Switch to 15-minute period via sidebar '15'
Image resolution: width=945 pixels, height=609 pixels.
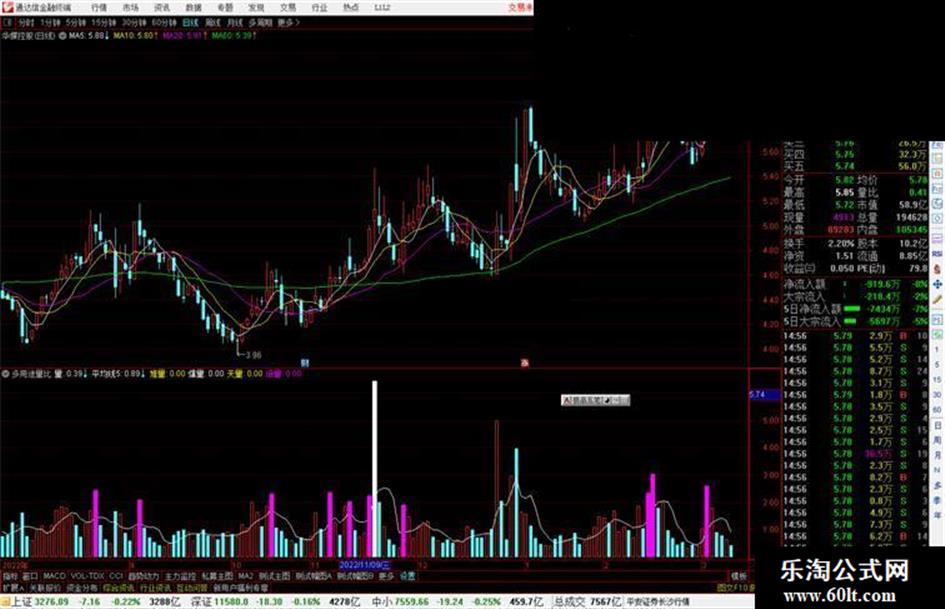(937, 380)
